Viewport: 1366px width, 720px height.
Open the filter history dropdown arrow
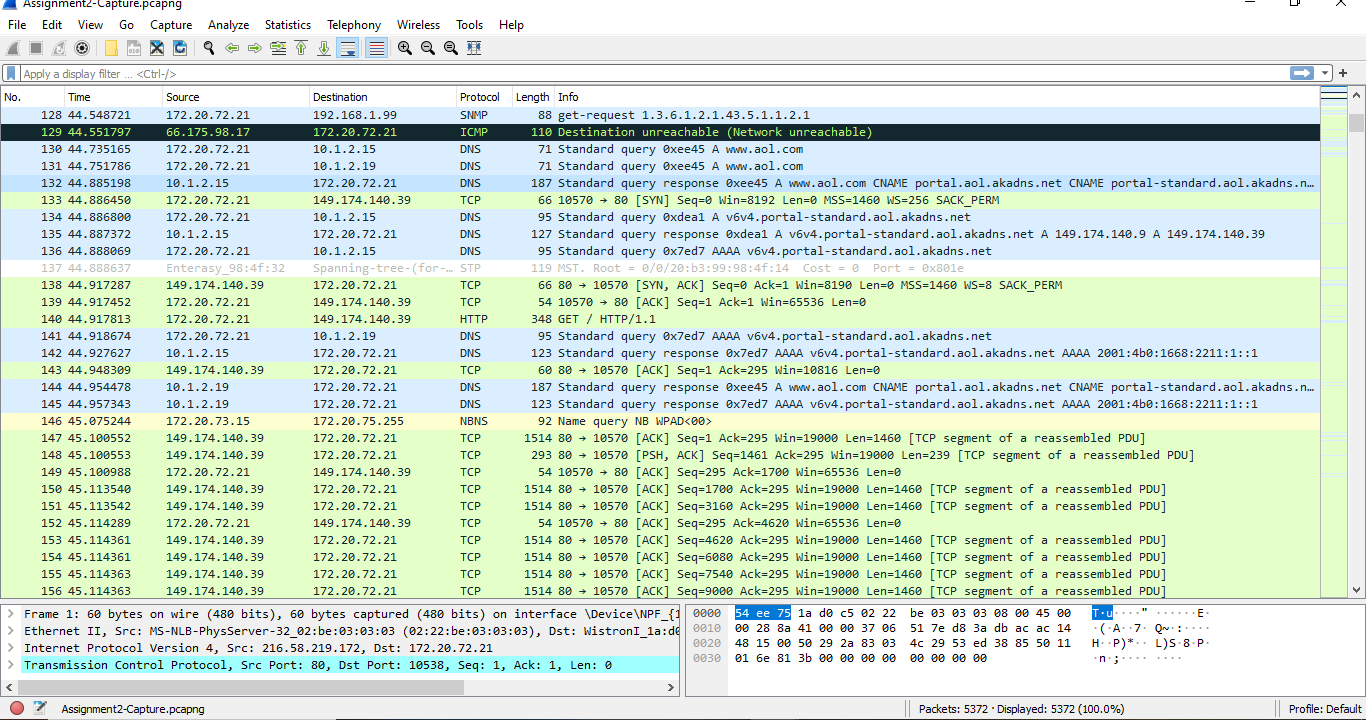click(x=1324, y=73)
